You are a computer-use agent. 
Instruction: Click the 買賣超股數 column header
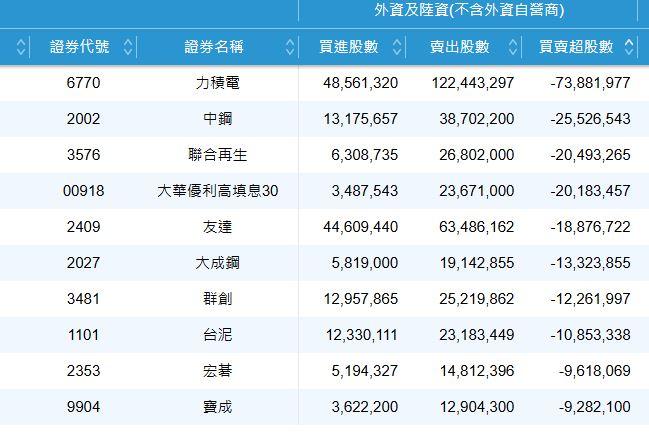pos(576,47)
